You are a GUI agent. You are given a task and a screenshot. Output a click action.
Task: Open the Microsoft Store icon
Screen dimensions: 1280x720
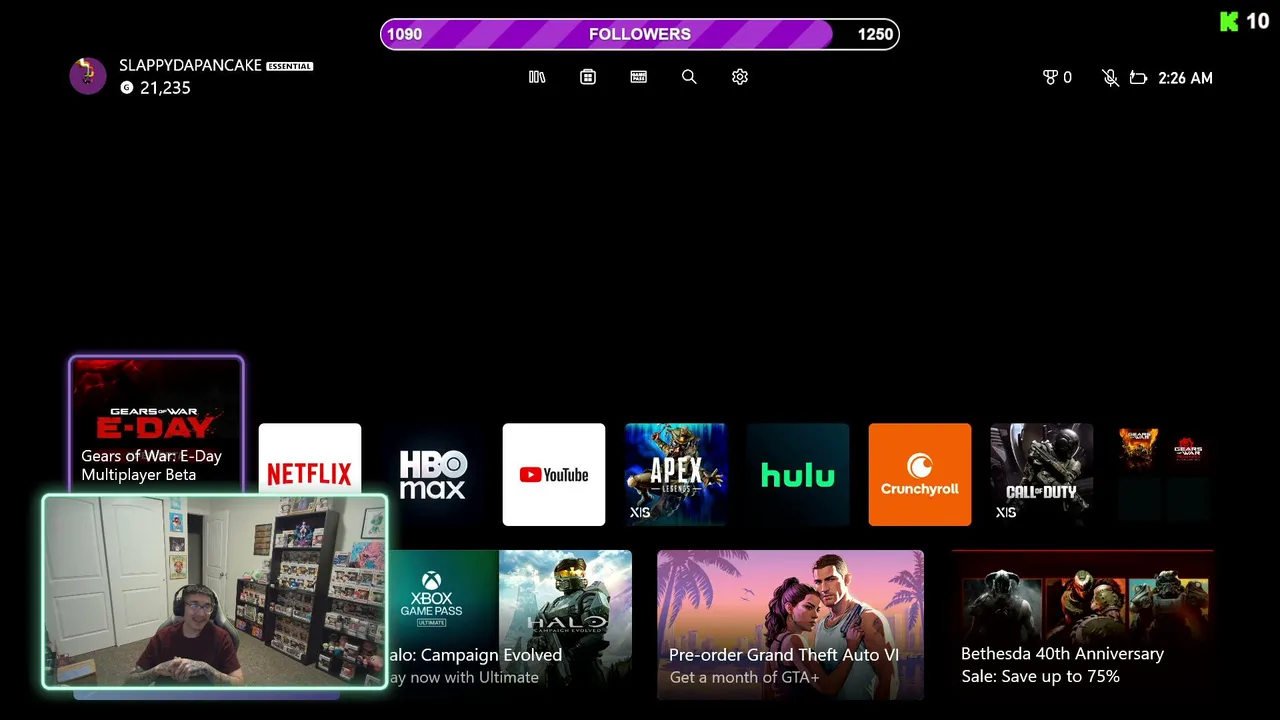point(588,77)
